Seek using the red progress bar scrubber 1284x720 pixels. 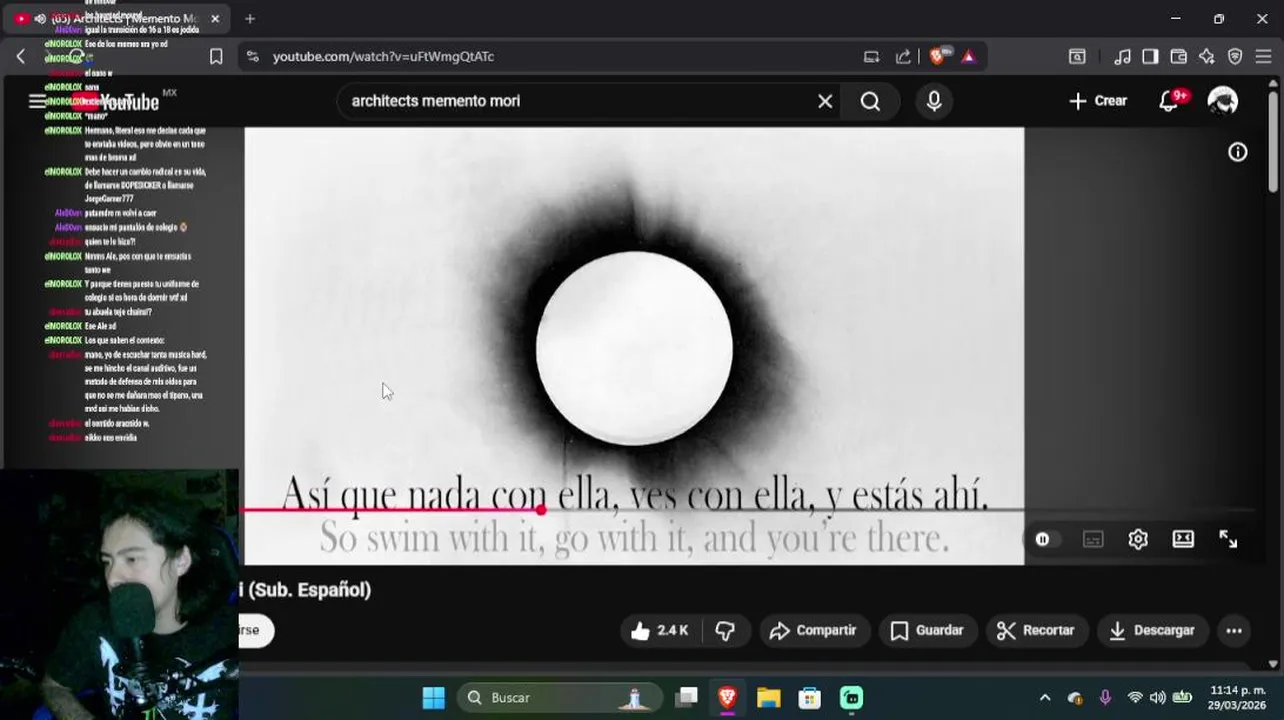tap(541, 510)
